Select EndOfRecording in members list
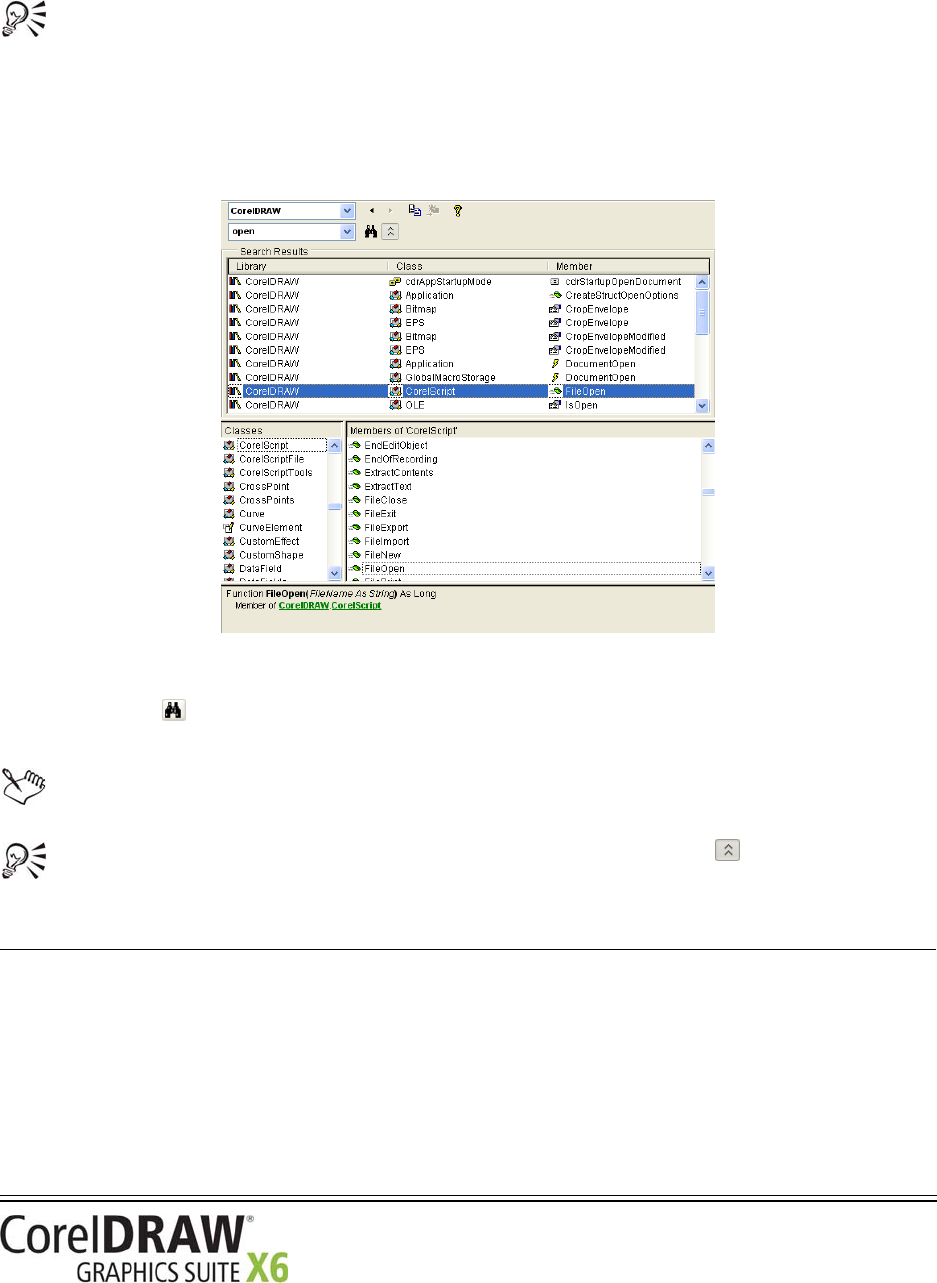Viewport: 937px width, 1283px height. (401, 459)
